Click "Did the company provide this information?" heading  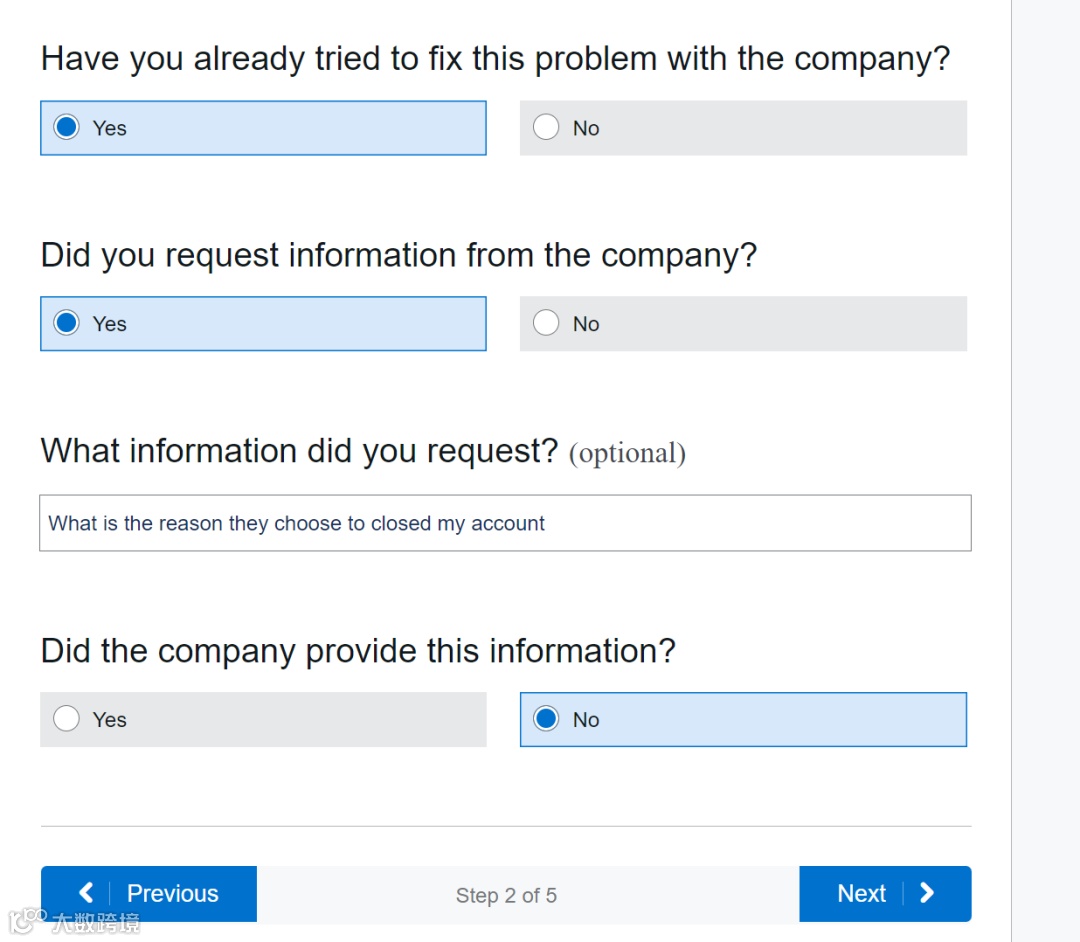click(x=358, y=651)
